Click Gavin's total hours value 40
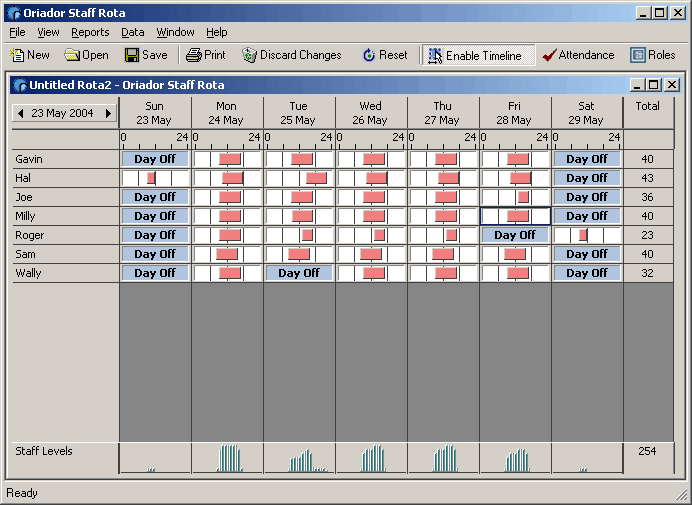This screenshot has height=505, width=692. point(647,159)
